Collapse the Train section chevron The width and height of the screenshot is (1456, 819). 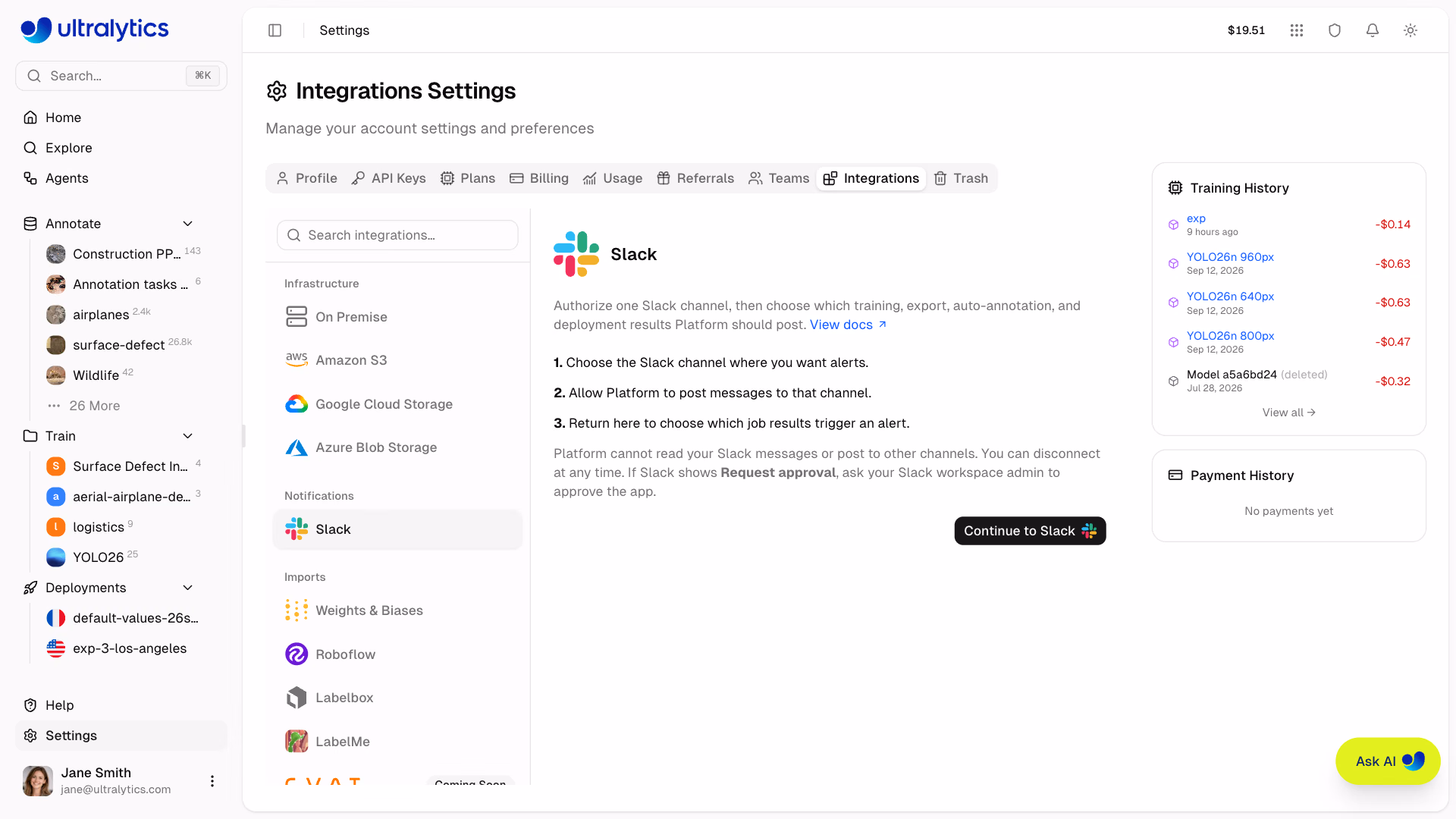click(x=188, y=436)
